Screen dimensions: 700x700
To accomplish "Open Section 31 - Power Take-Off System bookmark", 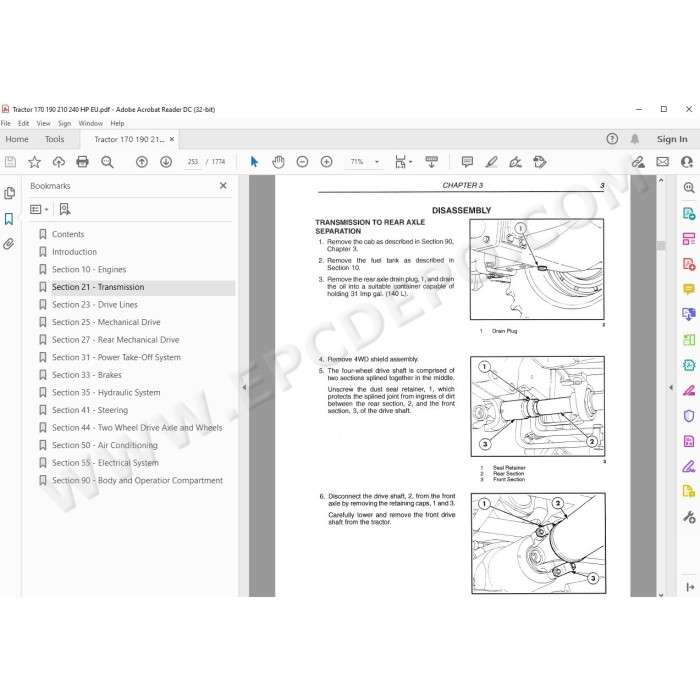I will [117, 357].
